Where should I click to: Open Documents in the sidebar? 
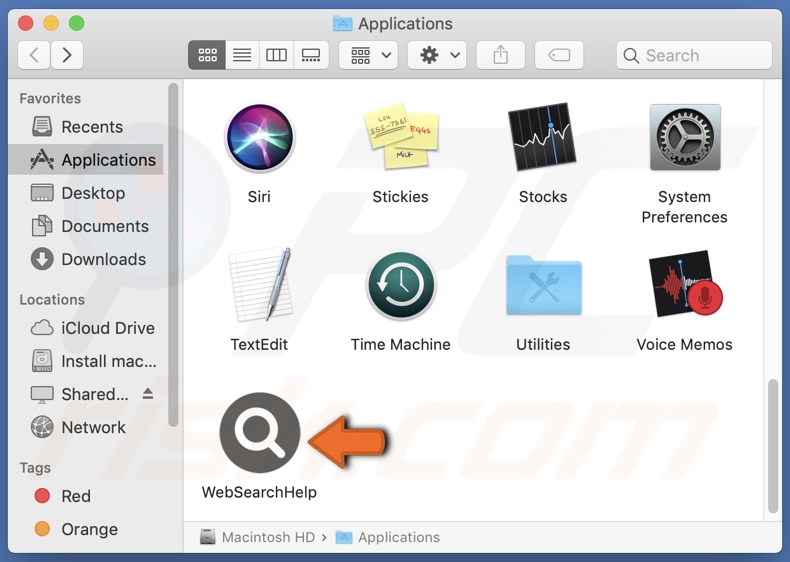click(x=86, y=226)
